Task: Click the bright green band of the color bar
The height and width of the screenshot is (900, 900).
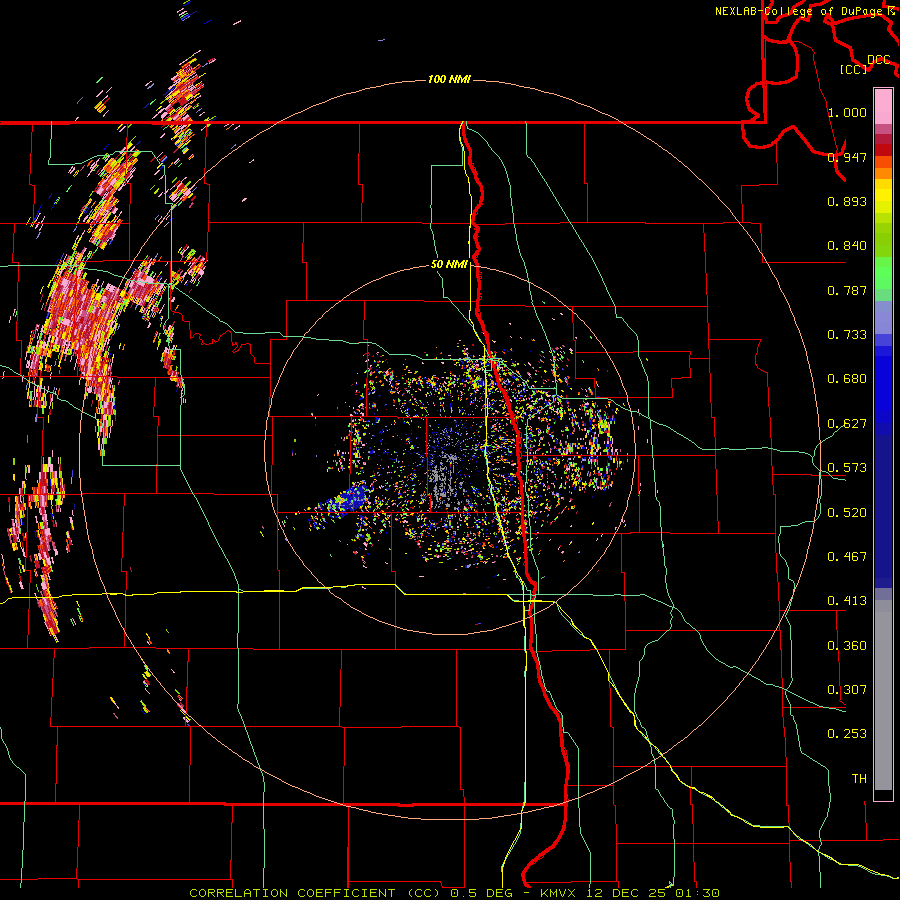Action: [883, 273]
